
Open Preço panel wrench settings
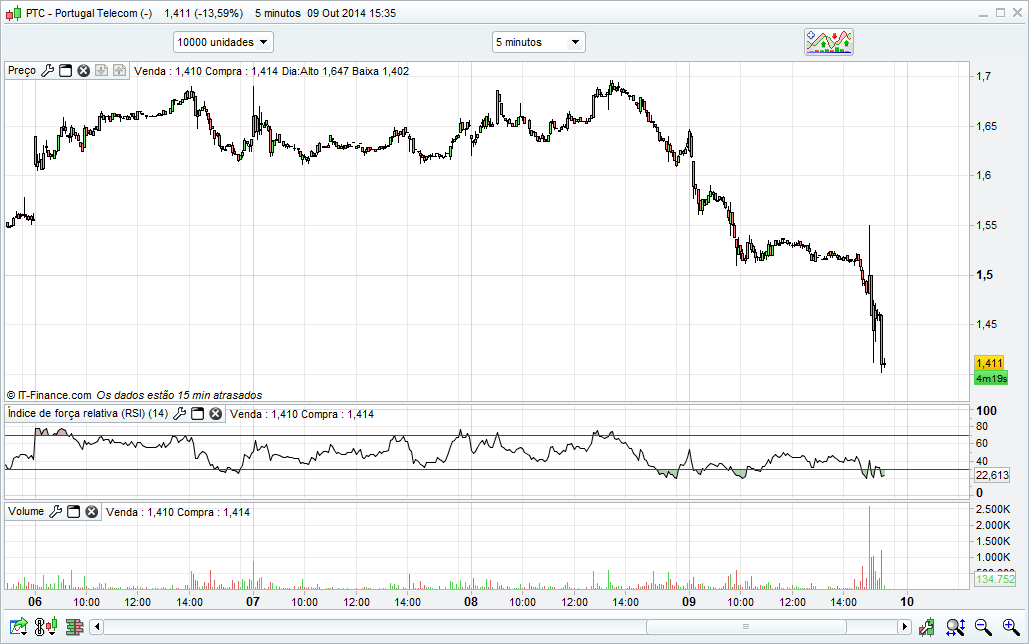tap(47, 71)
